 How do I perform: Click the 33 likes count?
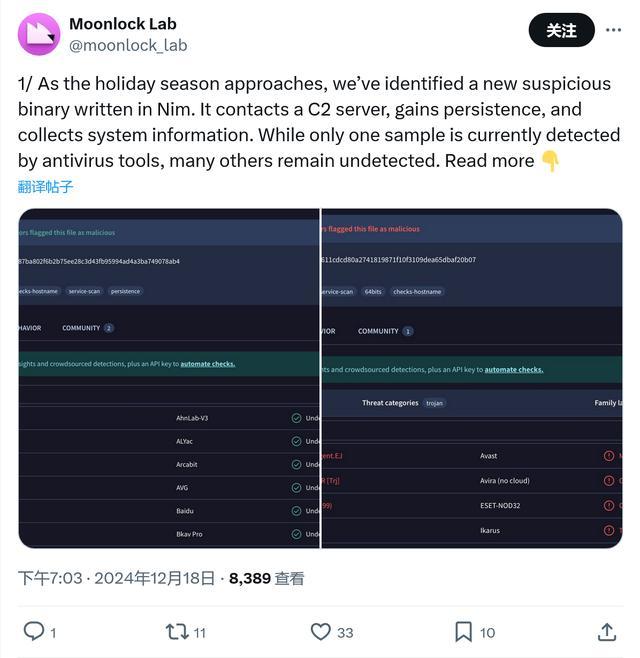pyautogui.click(x=345, y=632)
